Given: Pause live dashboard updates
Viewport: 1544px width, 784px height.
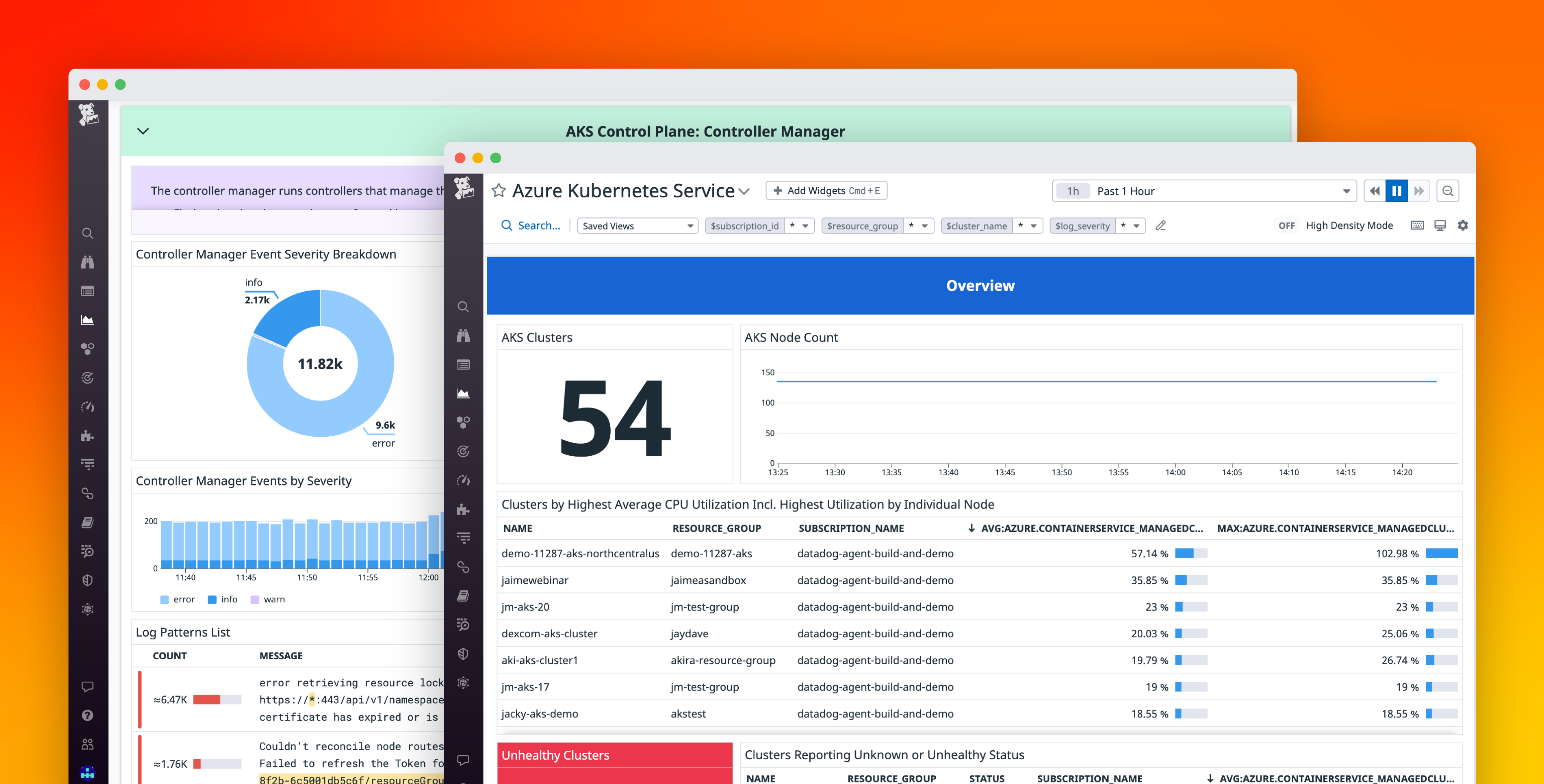Looking at the screenshot, I should [1397, 191].
